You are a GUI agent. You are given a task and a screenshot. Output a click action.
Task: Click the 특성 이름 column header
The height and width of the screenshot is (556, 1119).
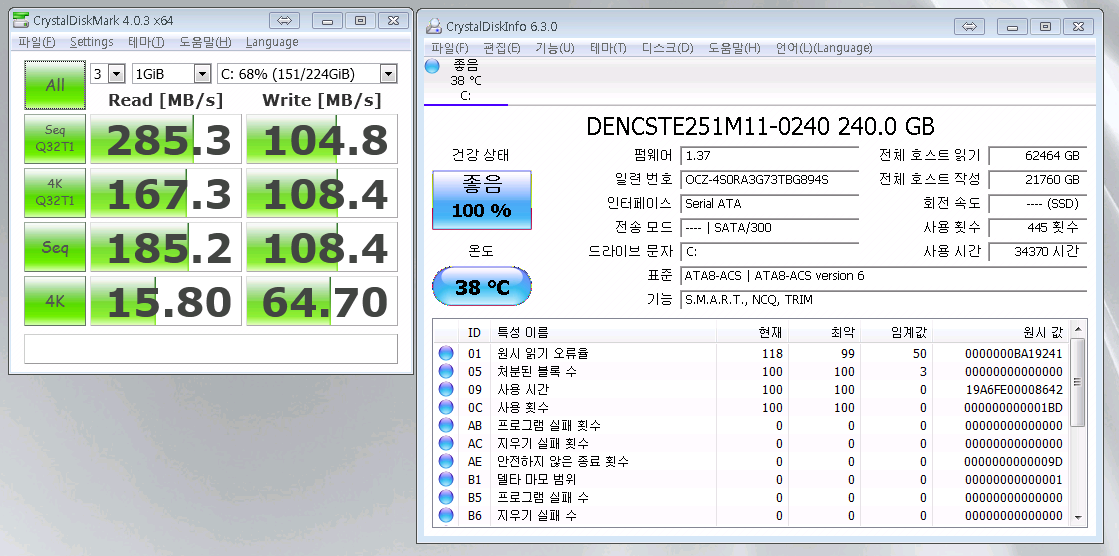tap(603, 333)
